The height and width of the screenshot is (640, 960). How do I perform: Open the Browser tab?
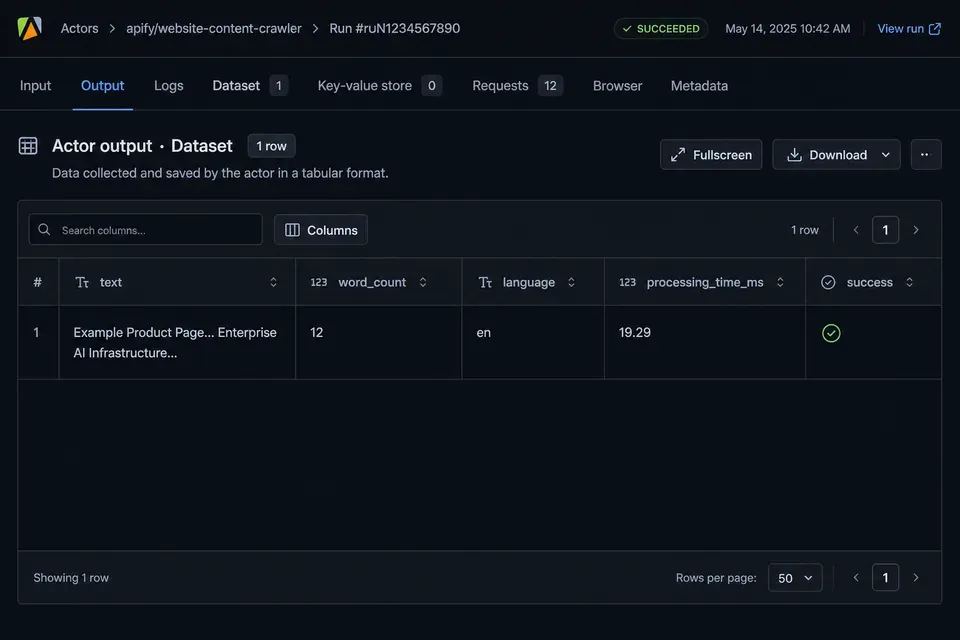pos(617,86)
